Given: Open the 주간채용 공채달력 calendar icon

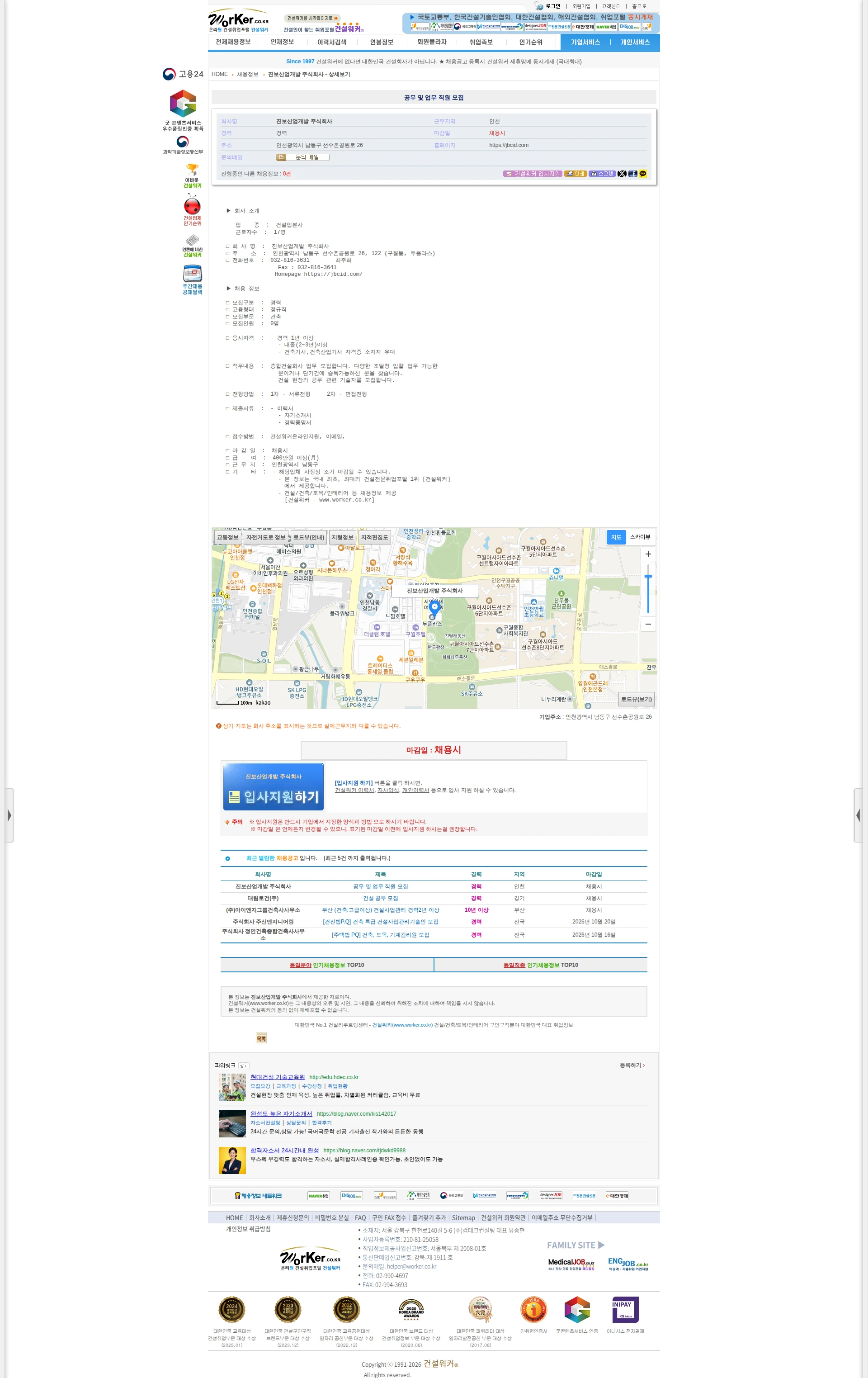Looking at the screenshot, I should tap(192, 279).
